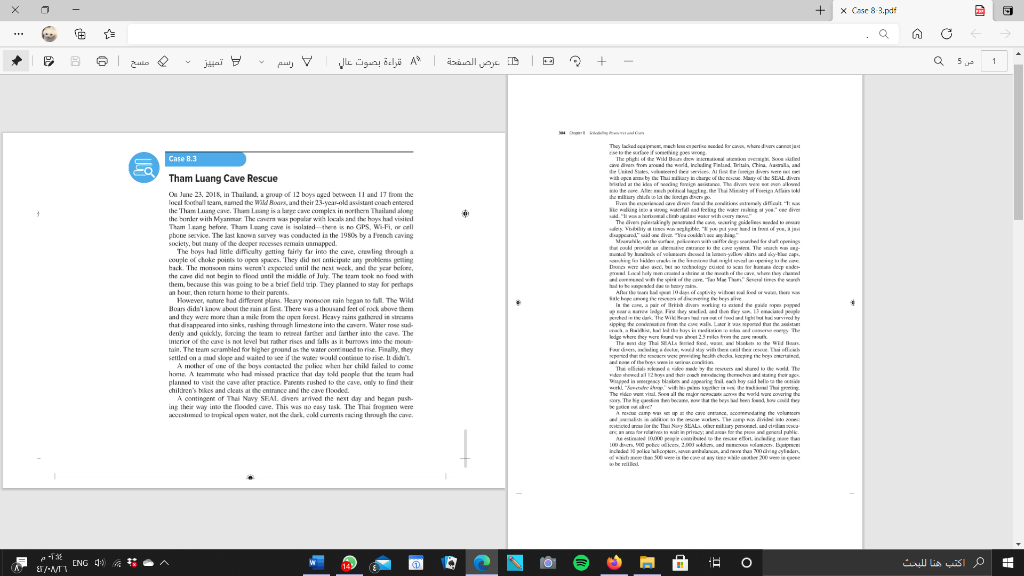Pin the PDF toolbar
Viewport: 1024px width, 576px height.
click(16, 61)
